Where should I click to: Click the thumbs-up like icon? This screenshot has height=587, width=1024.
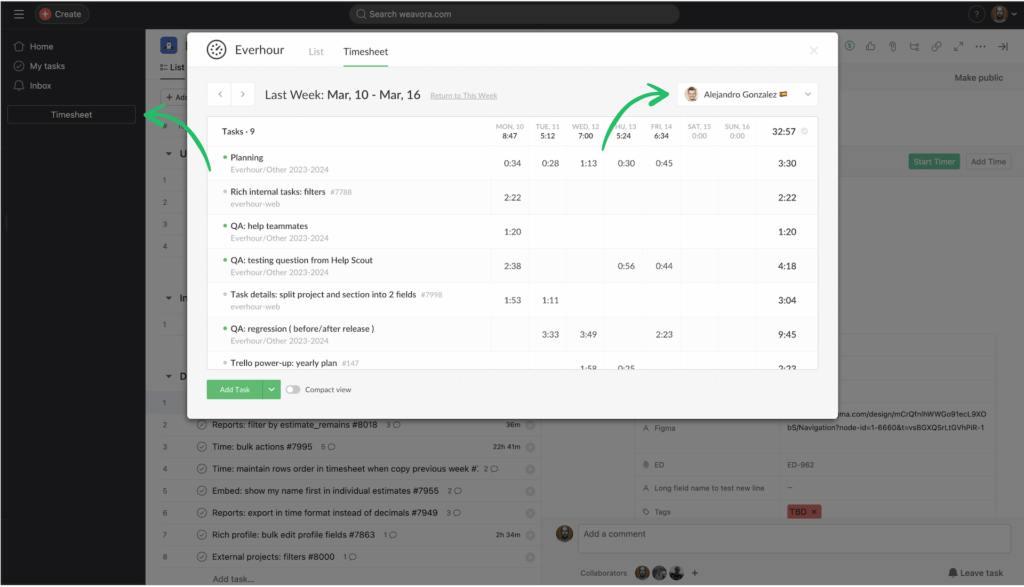[870, 46]
